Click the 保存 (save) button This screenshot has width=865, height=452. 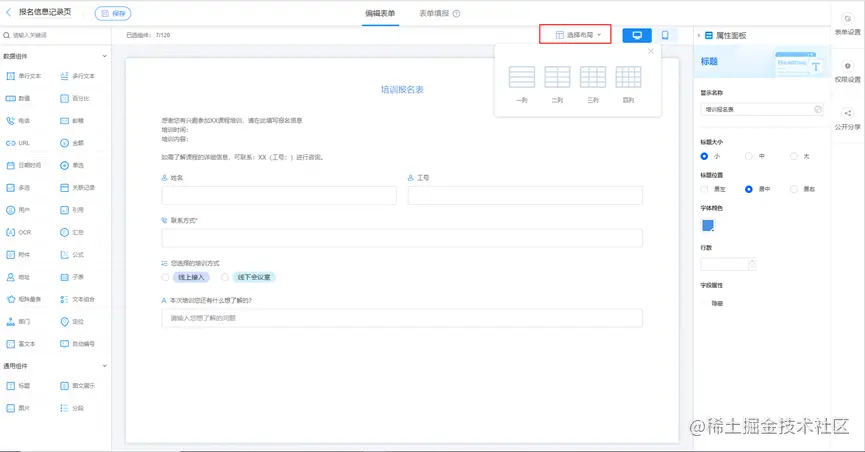[113, 13]
